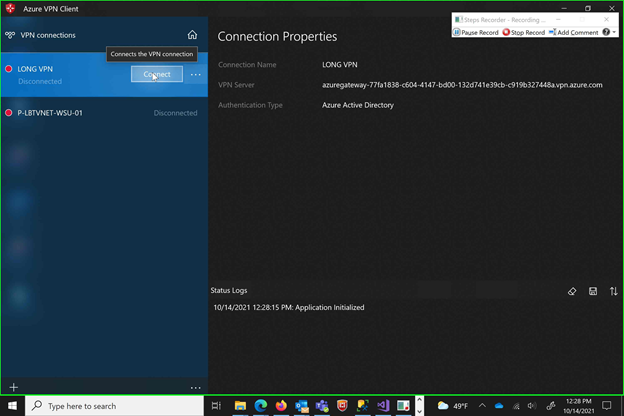Click the VPN connections header icon
The width and height of the screenshot is (624, 416).
(10, 35)
